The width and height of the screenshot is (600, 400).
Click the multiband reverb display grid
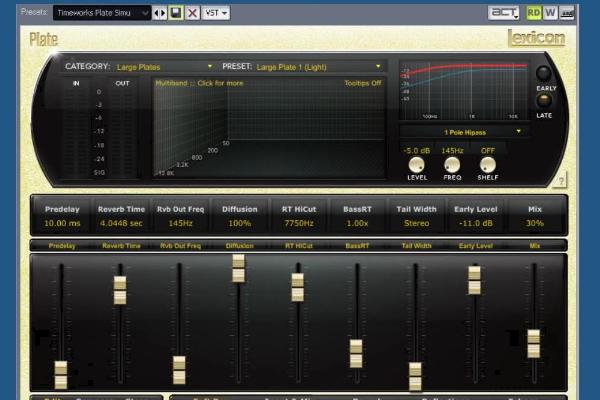pos(269,127)
